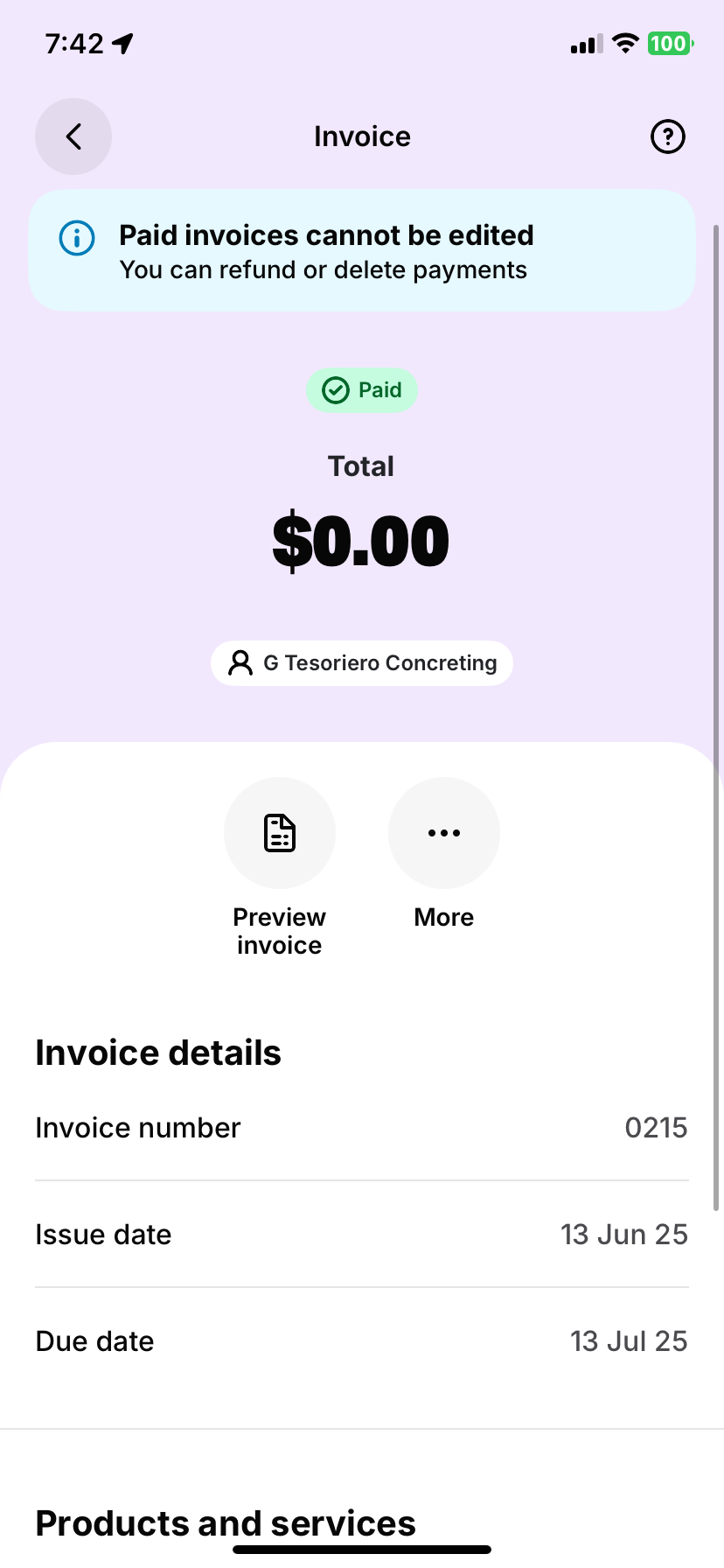Tap the customer person icon
724x1568 pixels.
(240, 663)
